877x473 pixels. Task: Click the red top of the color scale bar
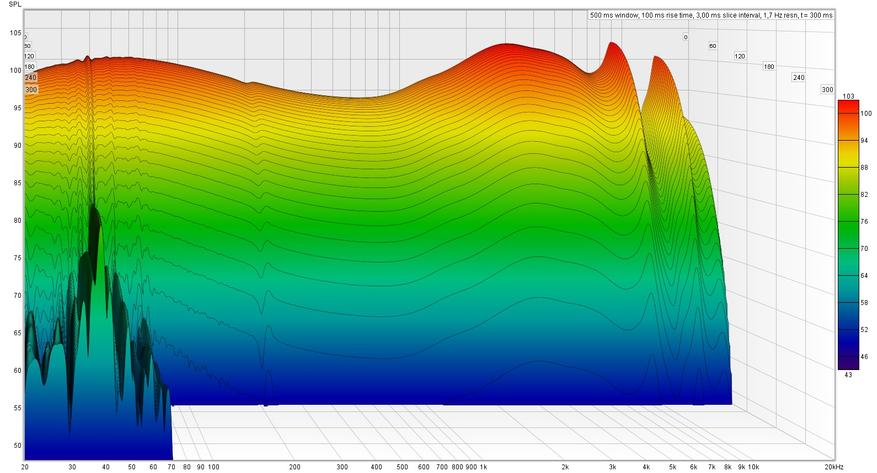(x=847, y=105)
